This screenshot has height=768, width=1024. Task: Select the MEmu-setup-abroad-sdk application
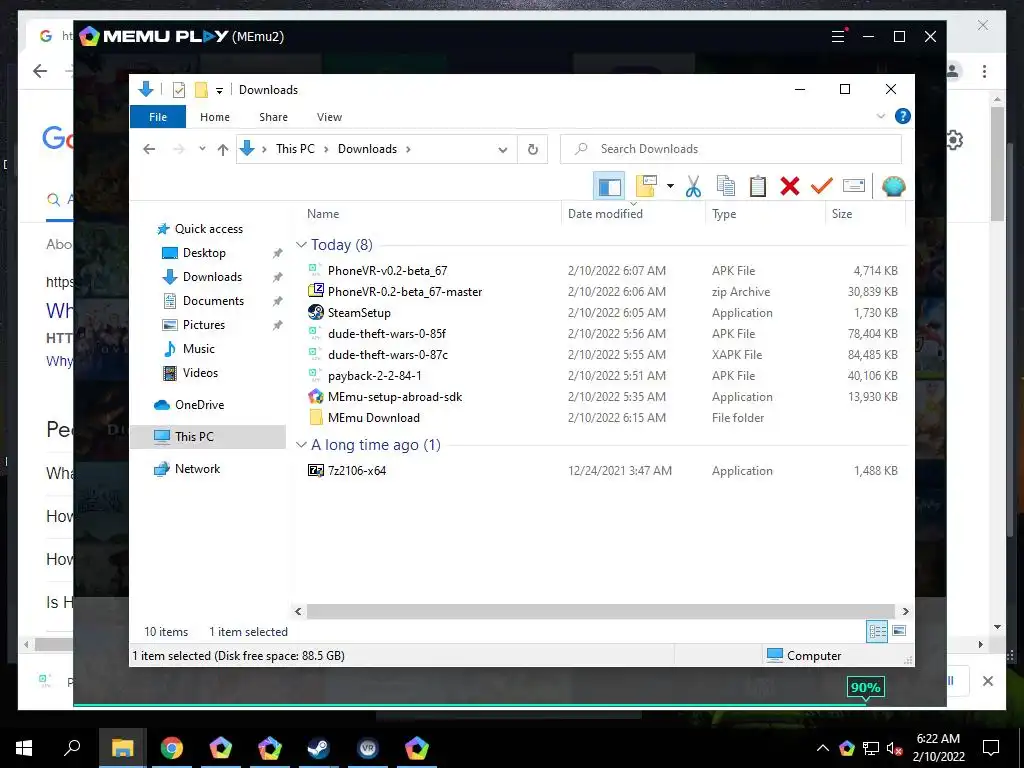394,396
